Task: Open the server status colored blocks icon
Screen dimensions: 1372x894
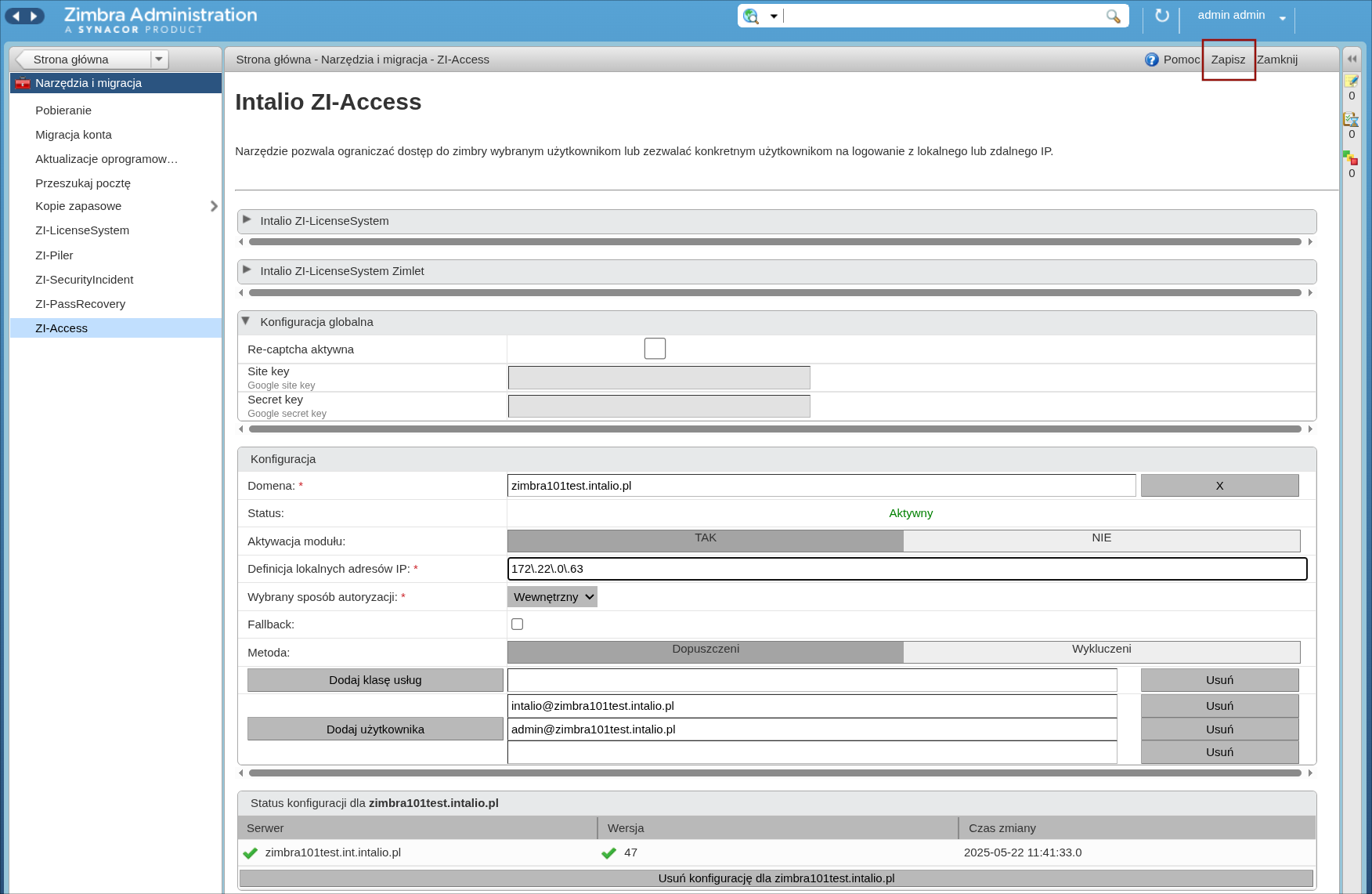Action: coord(1351,158)
